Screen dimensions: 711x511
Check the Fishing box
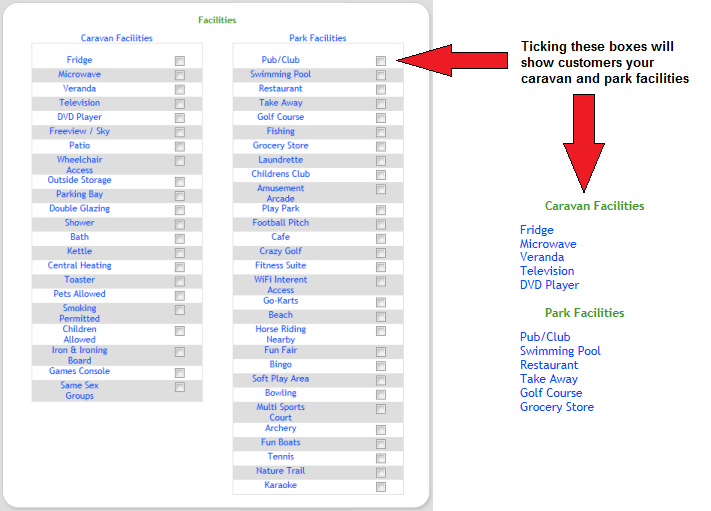381,132
